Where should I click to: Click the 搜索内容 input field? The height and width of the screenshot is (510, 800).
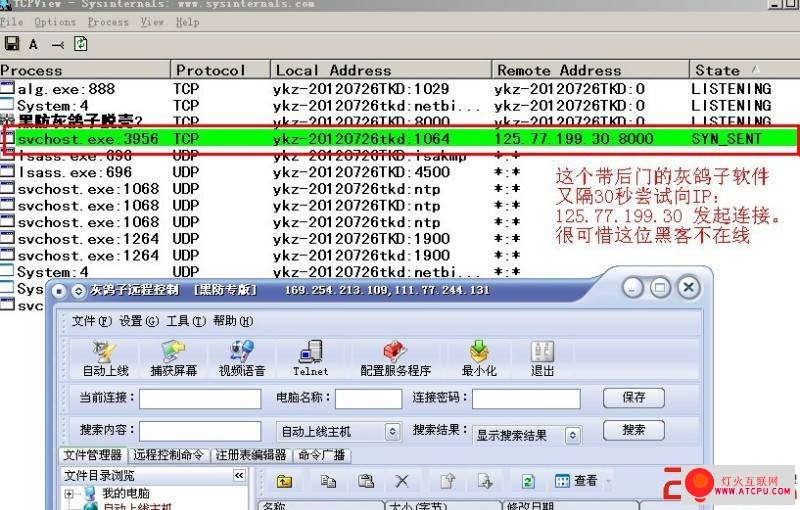(x=200, y=431)
